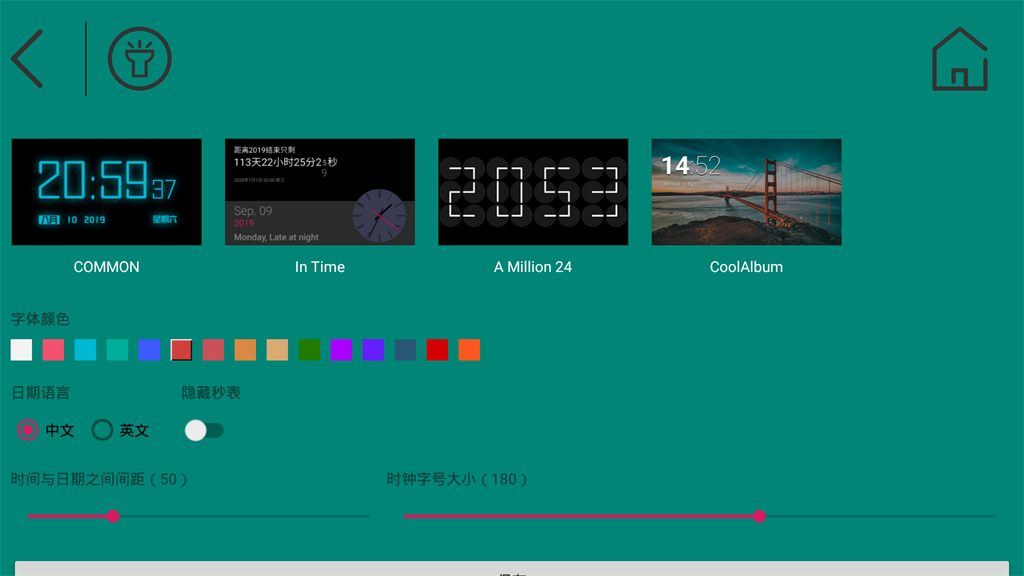Click the save button at the bottom

(x=512, y=569)
